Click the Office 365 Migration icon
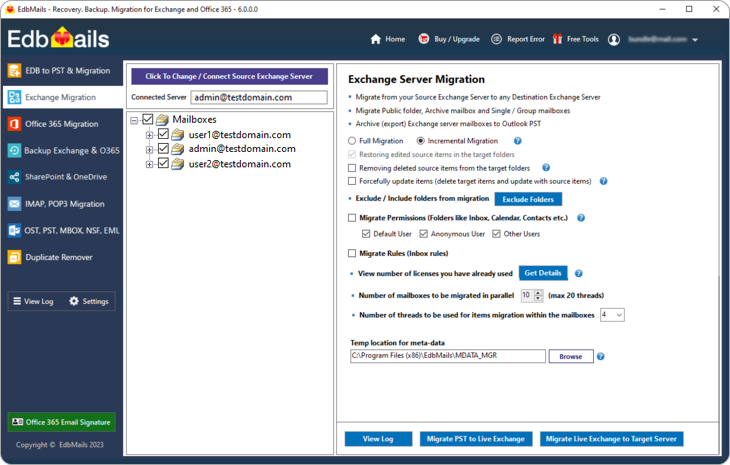This screenshot has height=465, width=730. coord(14,124)
